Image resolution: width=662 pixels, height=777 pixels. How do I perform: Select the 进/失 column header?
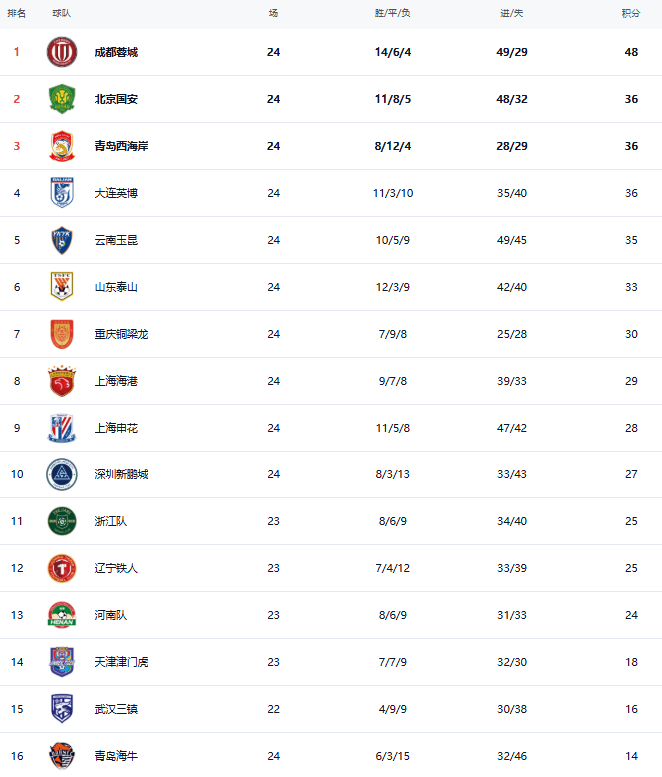point(511,13)
